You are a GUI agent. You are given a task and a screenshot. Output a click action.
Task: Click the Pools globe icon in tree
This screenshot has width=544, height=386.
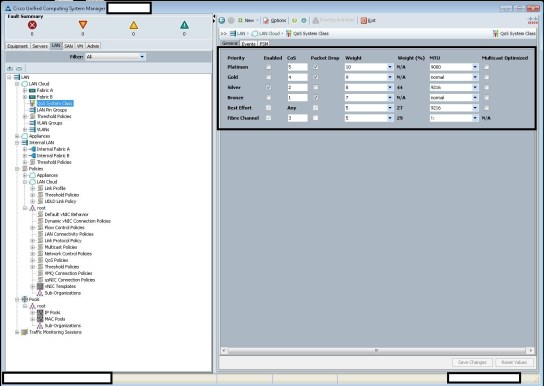click(25, 299)
